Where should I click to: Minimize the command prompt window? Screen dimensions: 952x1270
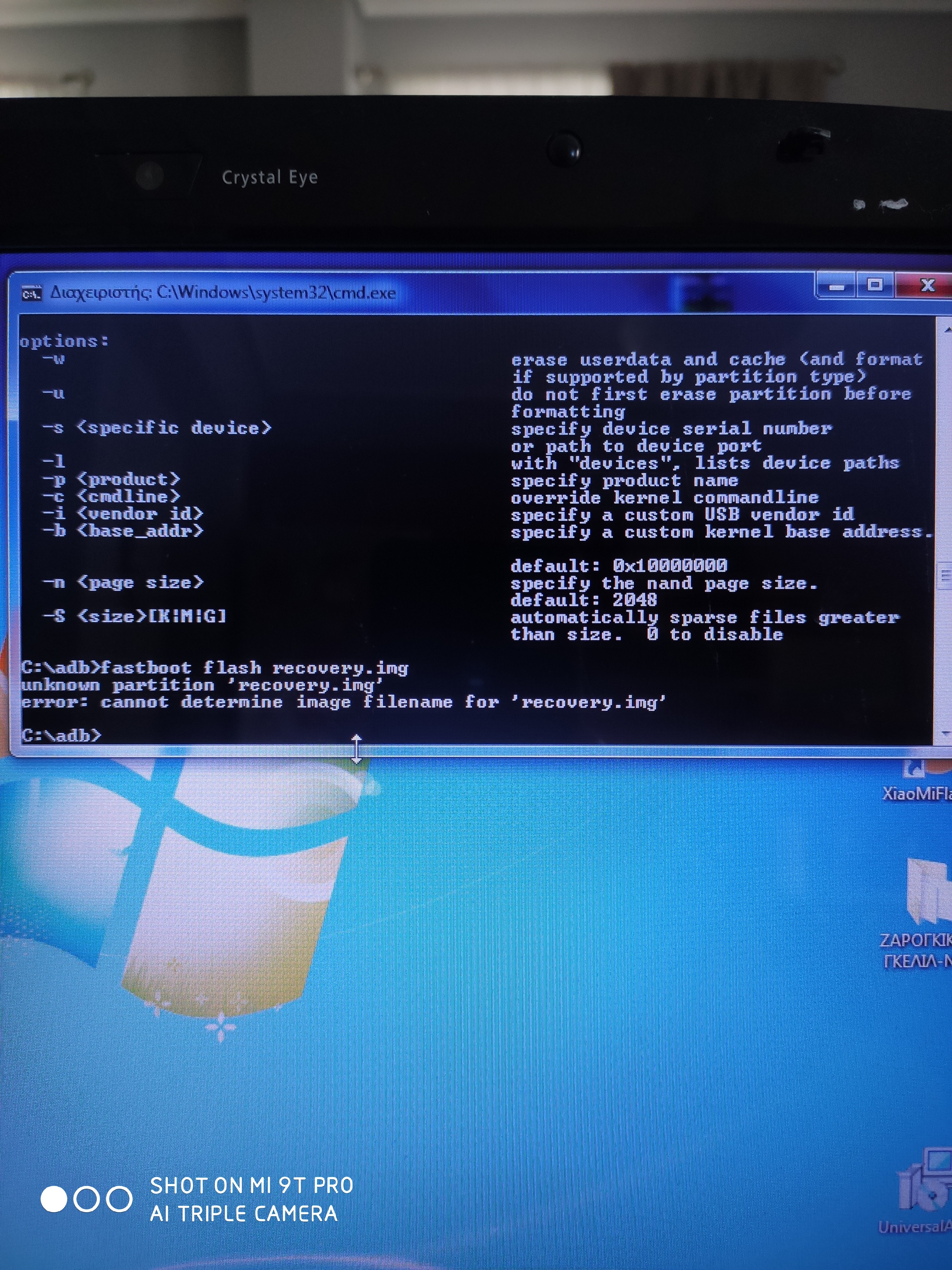click(x=837, y=285)
